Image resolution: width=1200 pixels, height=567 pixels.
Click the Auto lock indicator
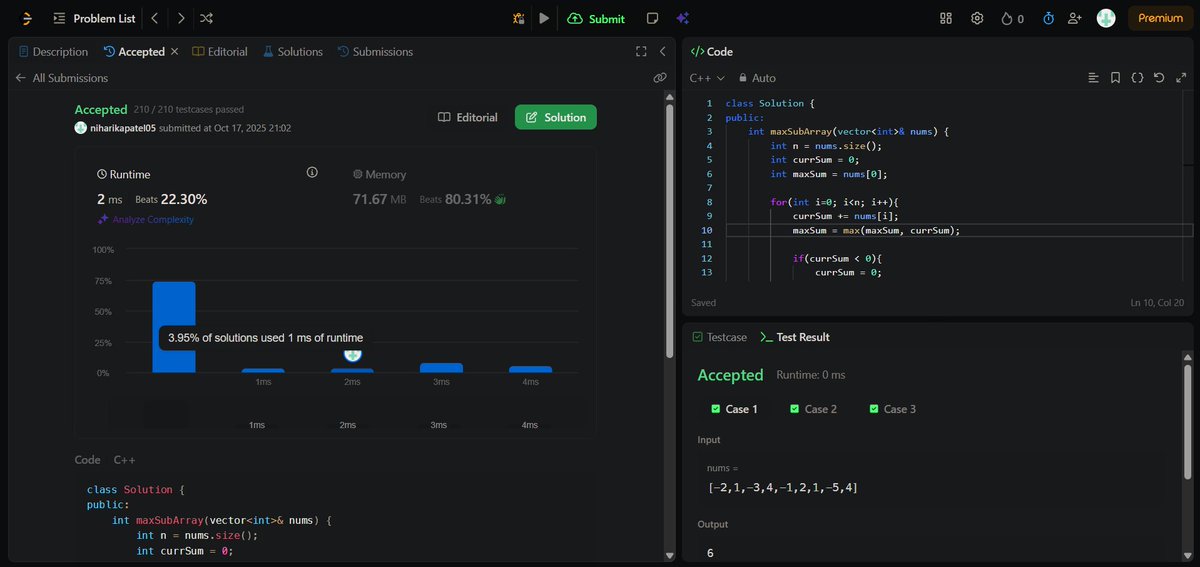(757, 77)
